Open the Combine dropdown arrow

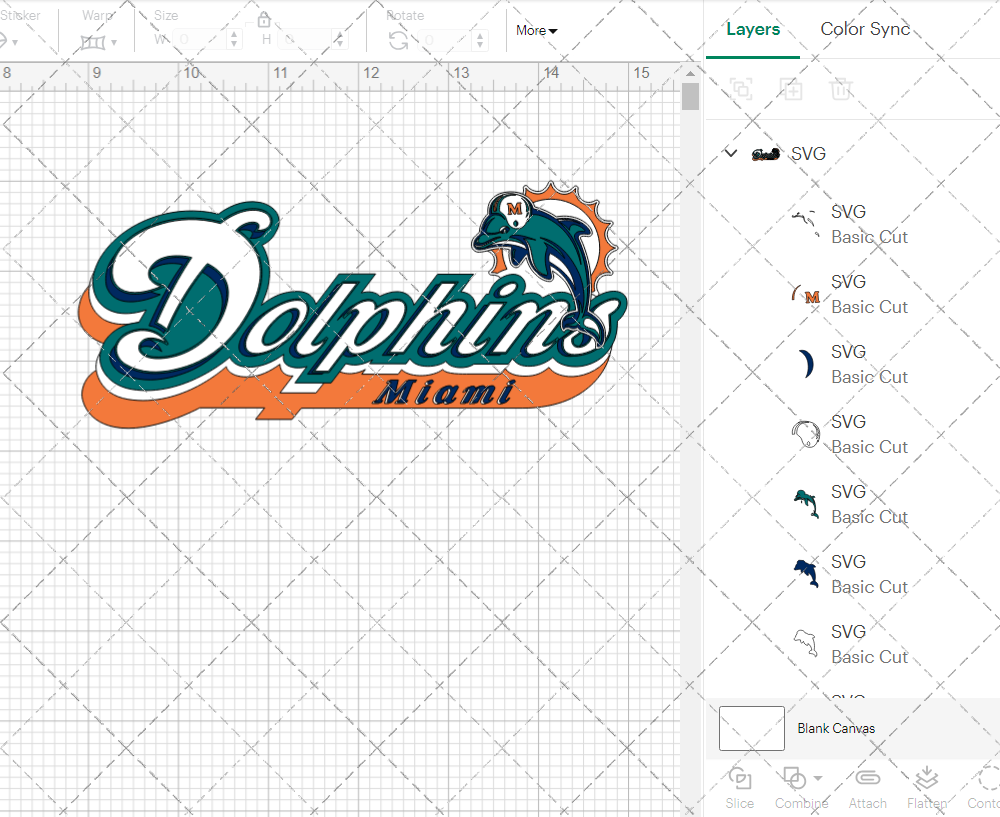[818, 778]
